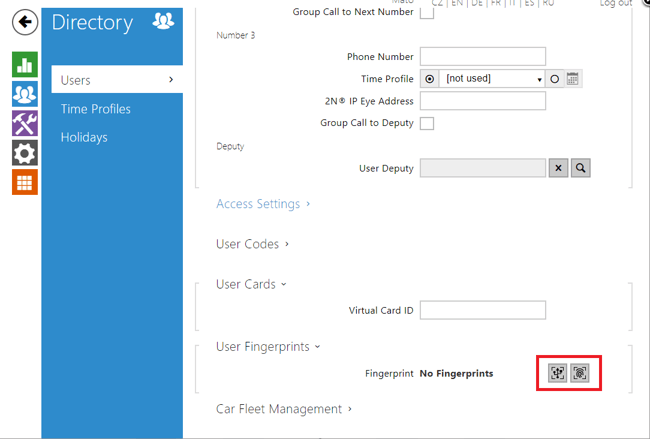The image size is (650, 439).
Task: Click the Virtual Card ID field
Action: coord(483,310)
